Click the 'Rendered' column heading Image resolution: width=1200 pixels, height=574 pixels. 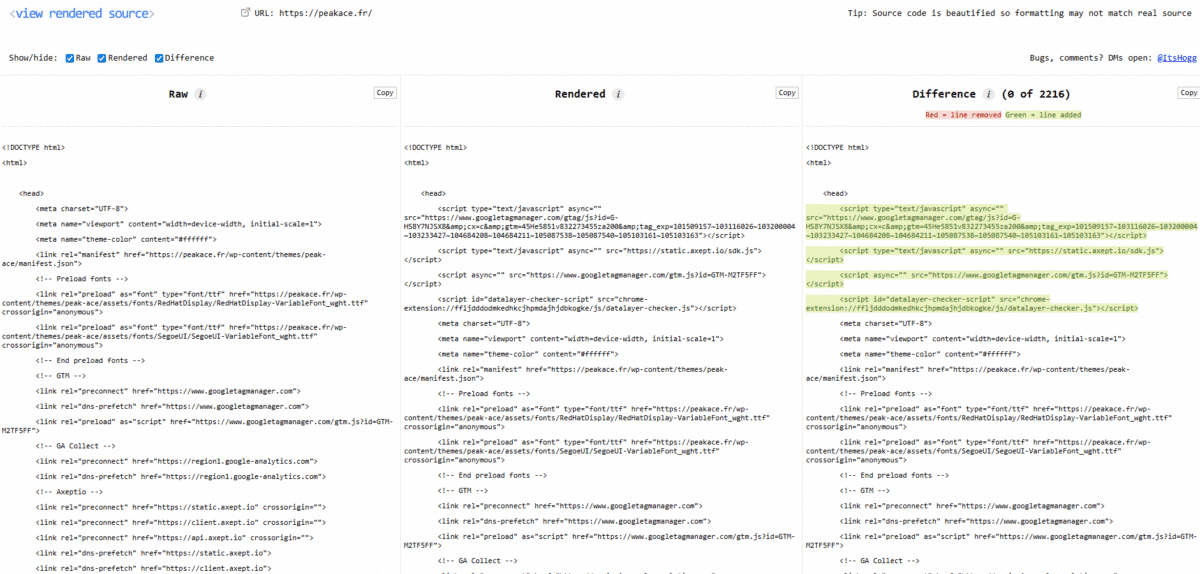coord(580,94)
